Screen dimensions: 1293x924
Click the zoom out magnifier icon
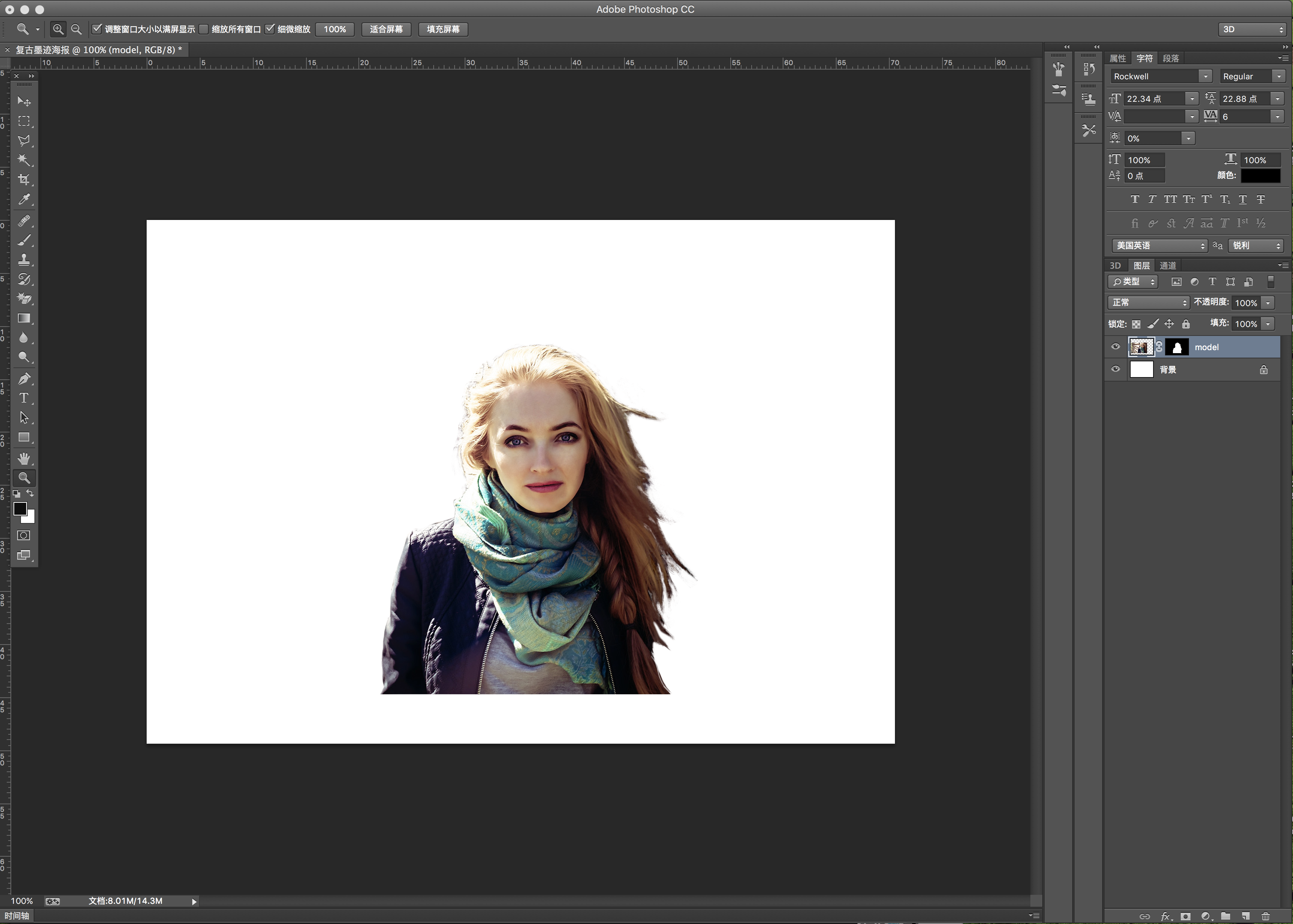pyautogui.click(x=76, y=29)
